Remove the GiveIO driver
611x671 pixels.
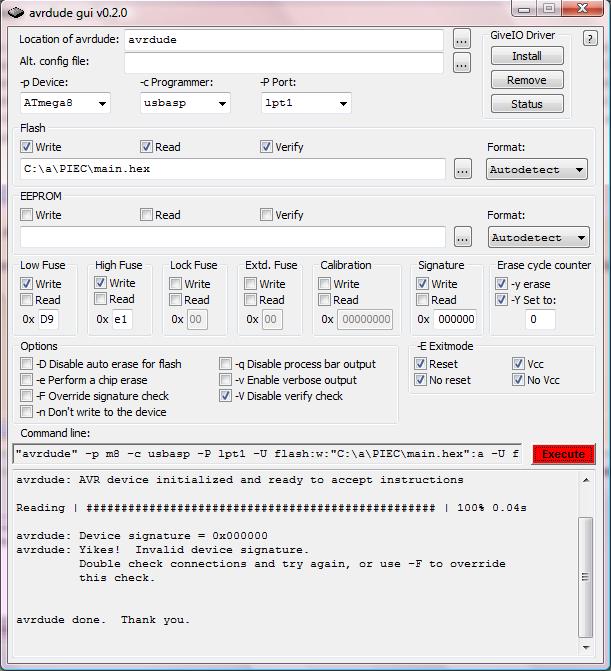click(527, 80)
